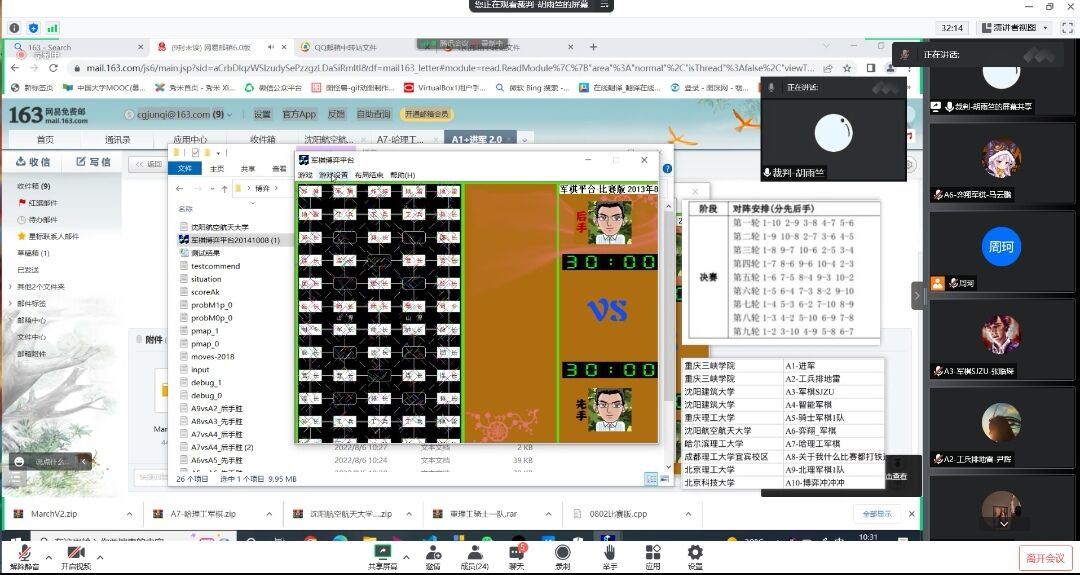
Task: Open meeting info circle icon
Action: 14,28
